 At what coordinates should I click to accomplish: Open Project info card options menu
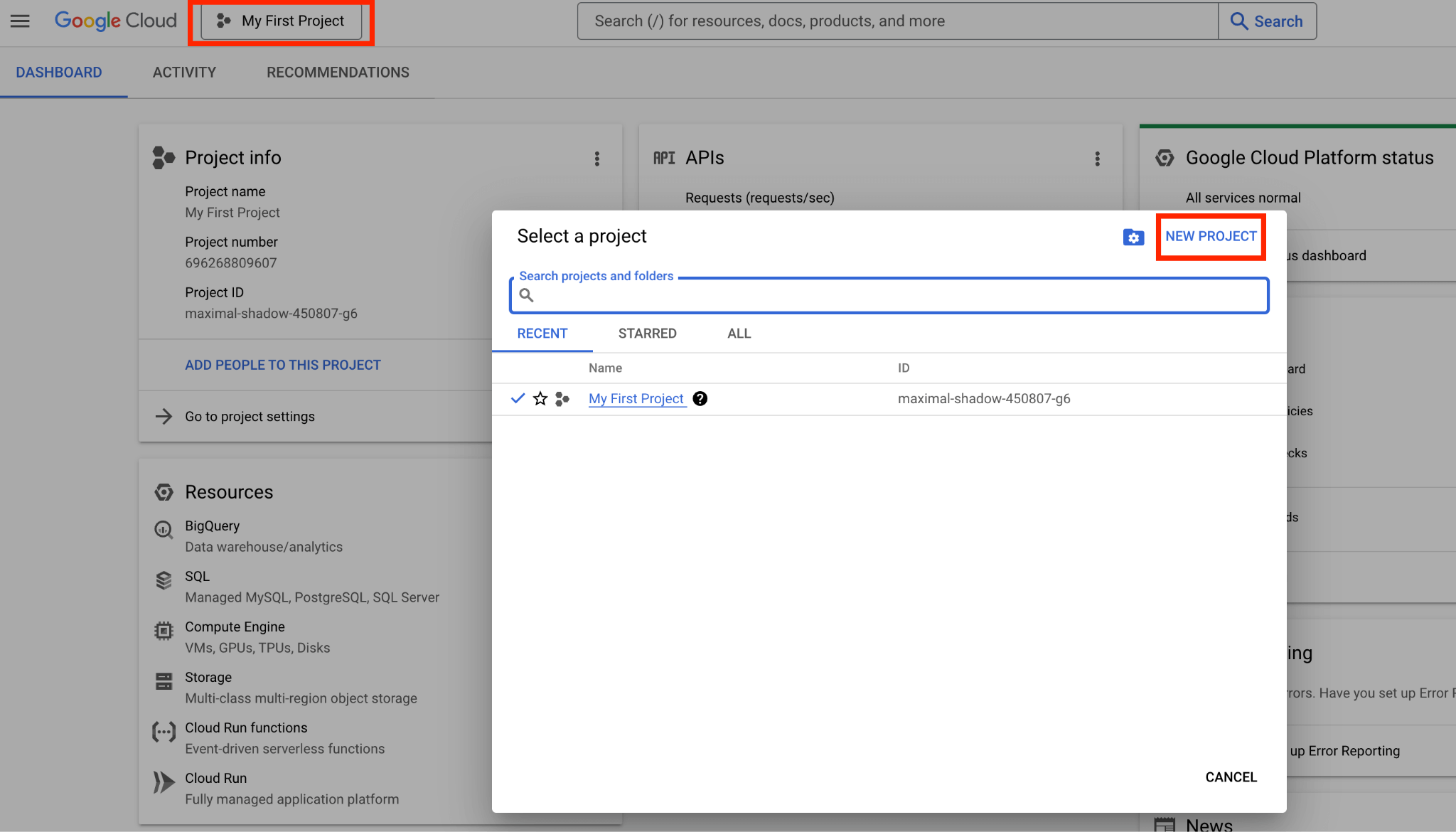(597, 159)
